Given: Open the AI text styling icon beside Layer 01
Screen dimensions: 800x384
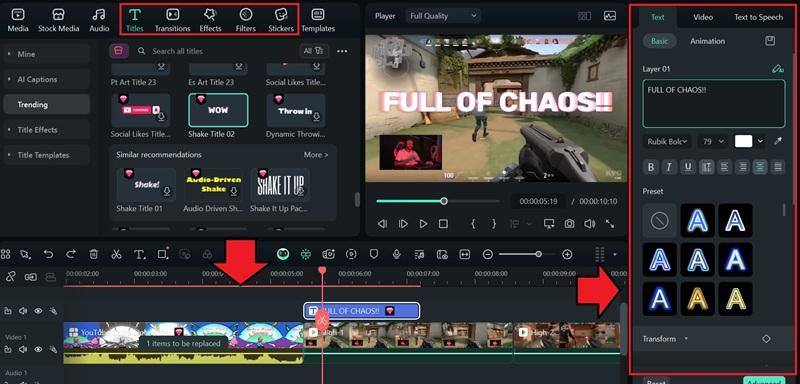Looking at the screenshot, I should (777, 68).
